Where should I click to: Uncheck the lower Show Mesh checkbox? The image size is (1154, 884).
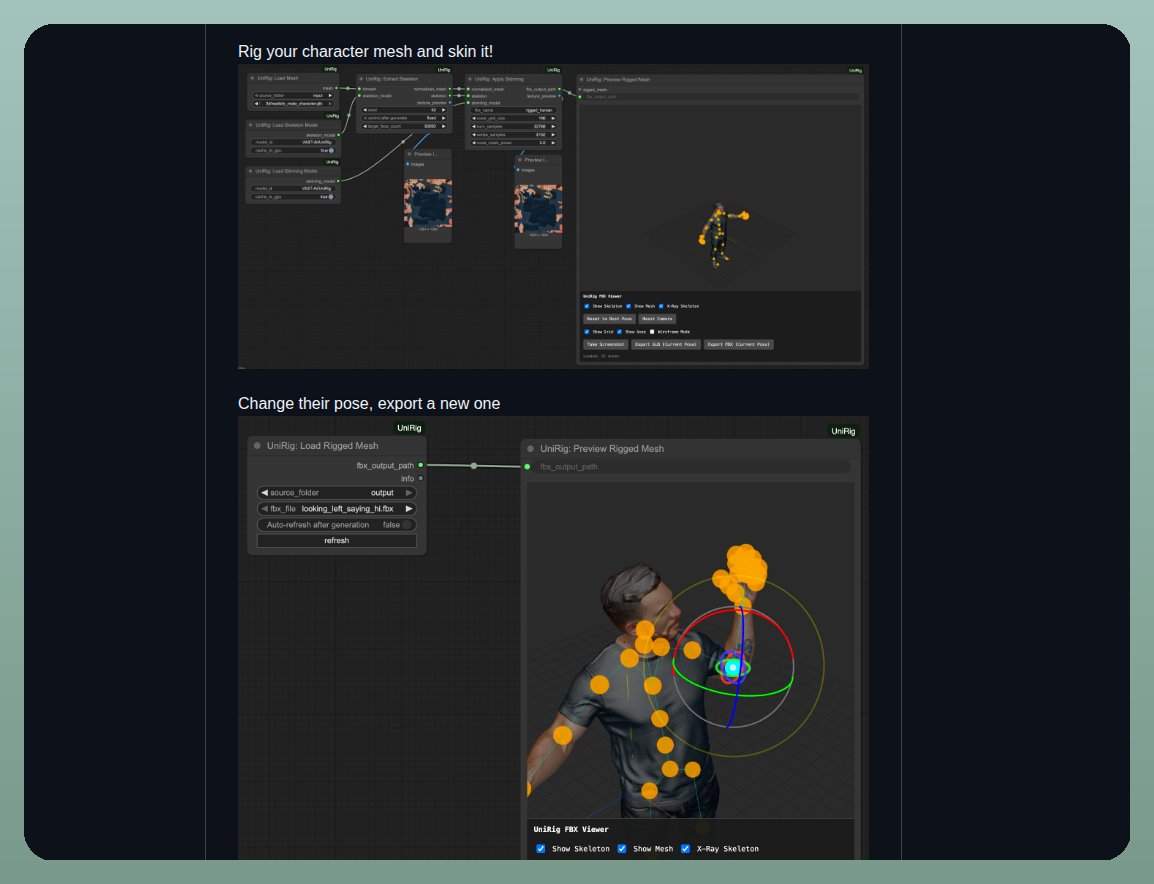coord(622,849)
